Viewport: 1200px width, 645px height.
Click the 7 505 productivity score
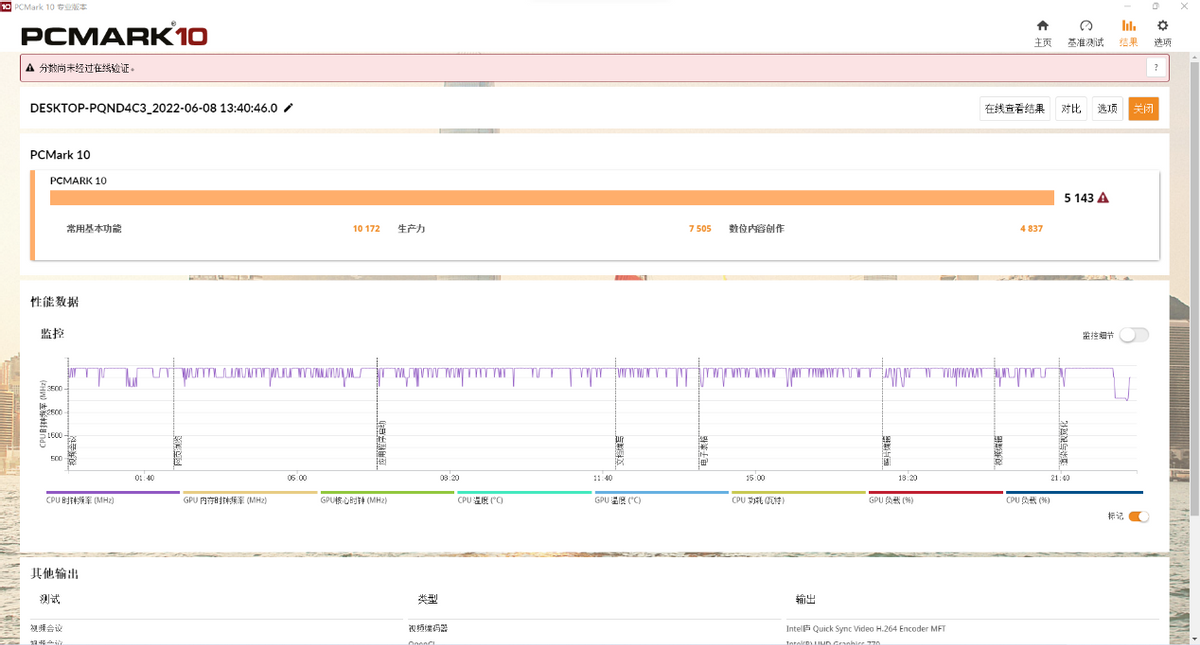(700, 229)
